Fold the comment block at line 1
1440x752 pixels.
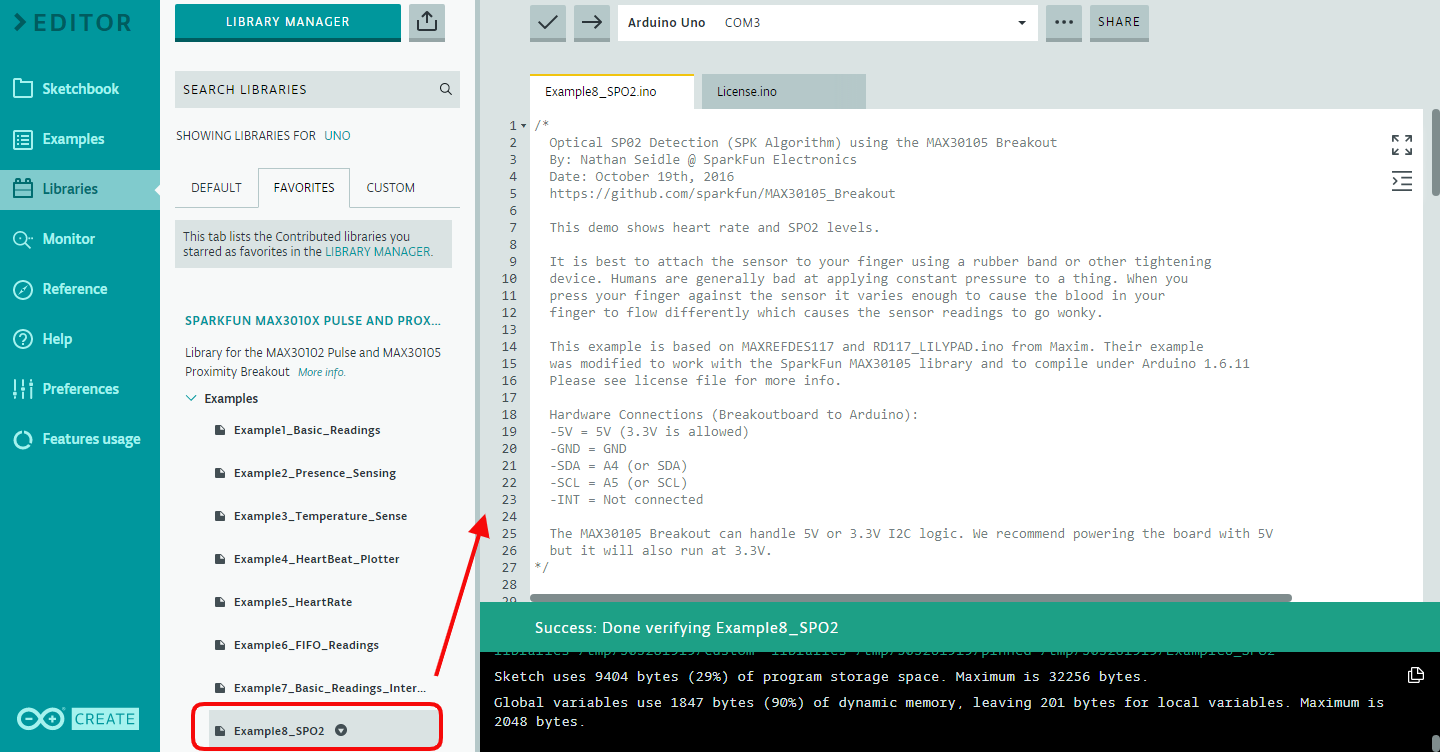point(523,126)
